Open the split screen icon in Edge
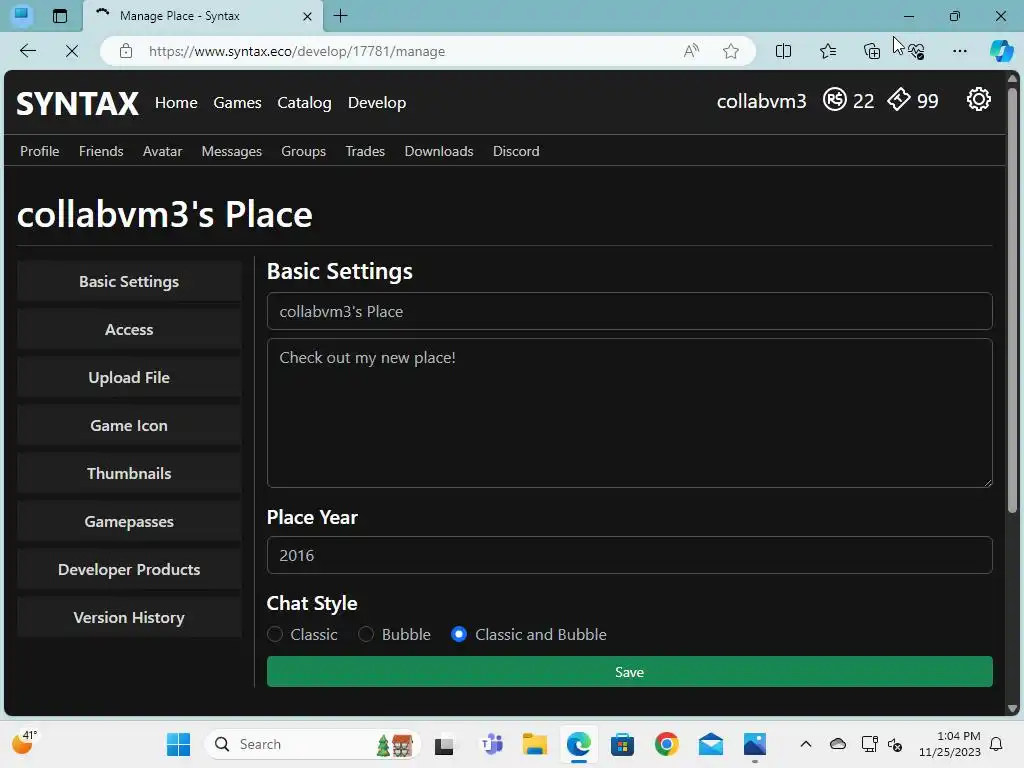The height and width of the screenshot is (768, 1024). (x=783, y=51)
